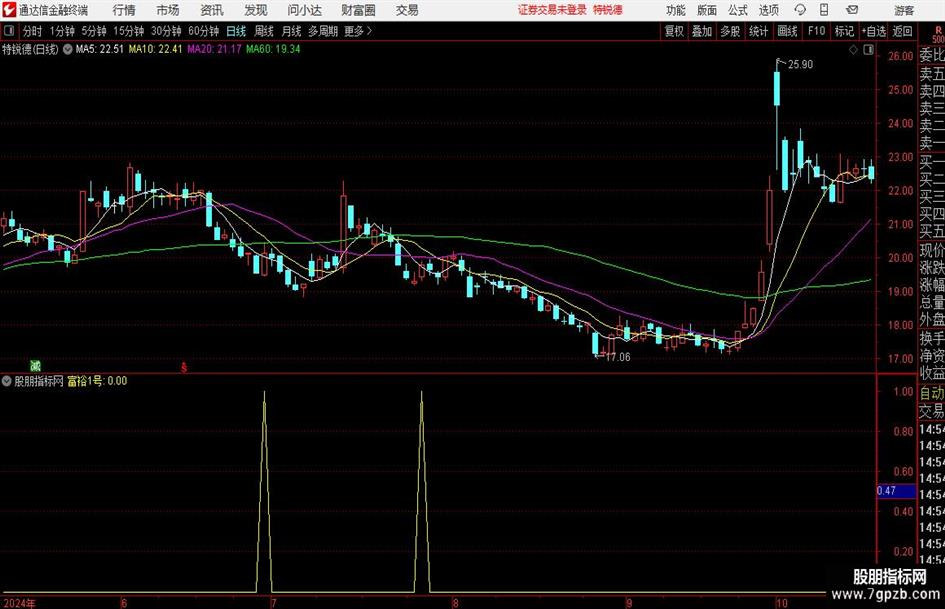Open the 问小达 menu
This screenshot has width=945, height=609.
304,10
